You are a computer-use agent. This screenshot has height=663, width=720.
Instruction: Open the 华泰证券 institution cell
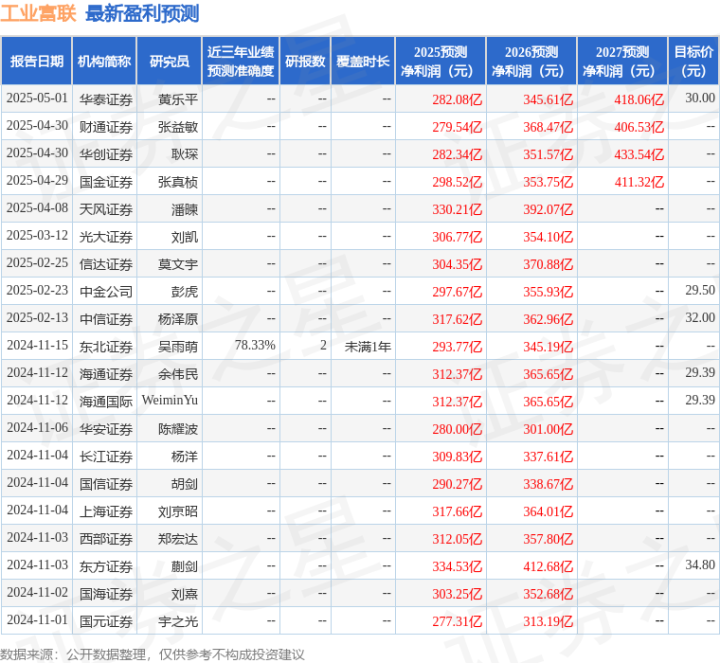pos(105,99)
